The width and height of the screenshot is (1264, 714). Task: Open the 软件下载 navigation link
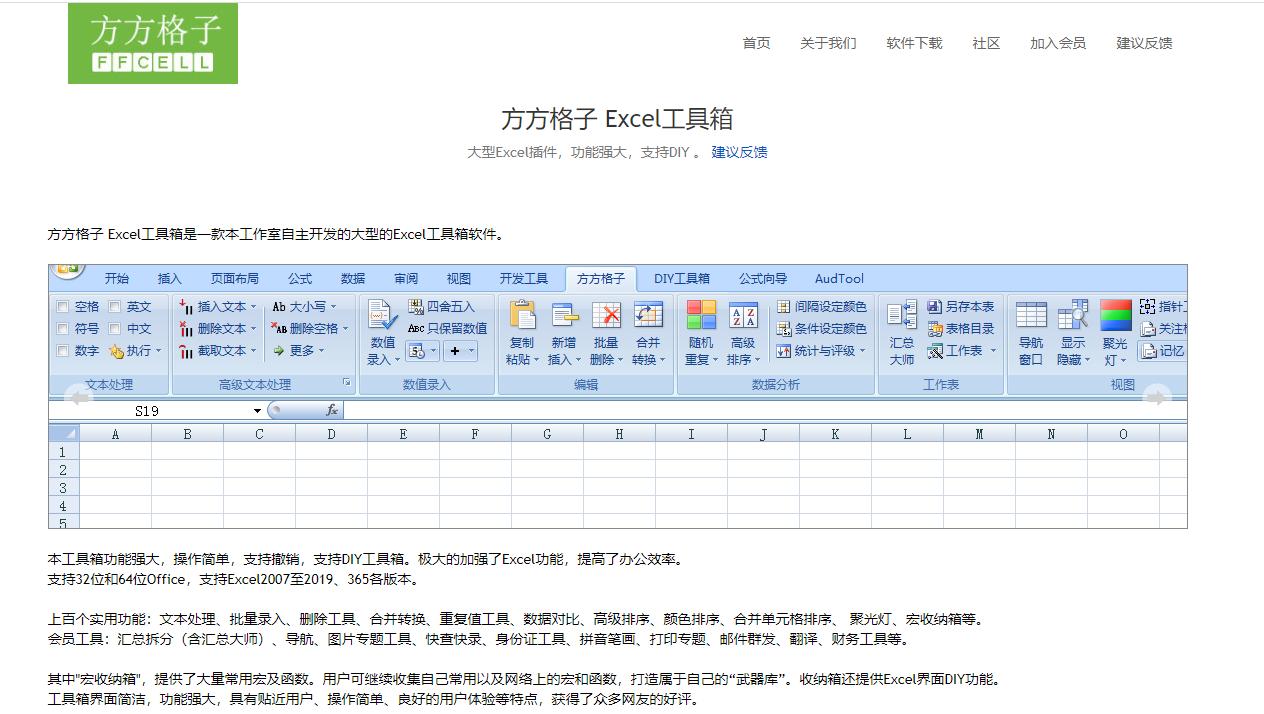[913, 42]
